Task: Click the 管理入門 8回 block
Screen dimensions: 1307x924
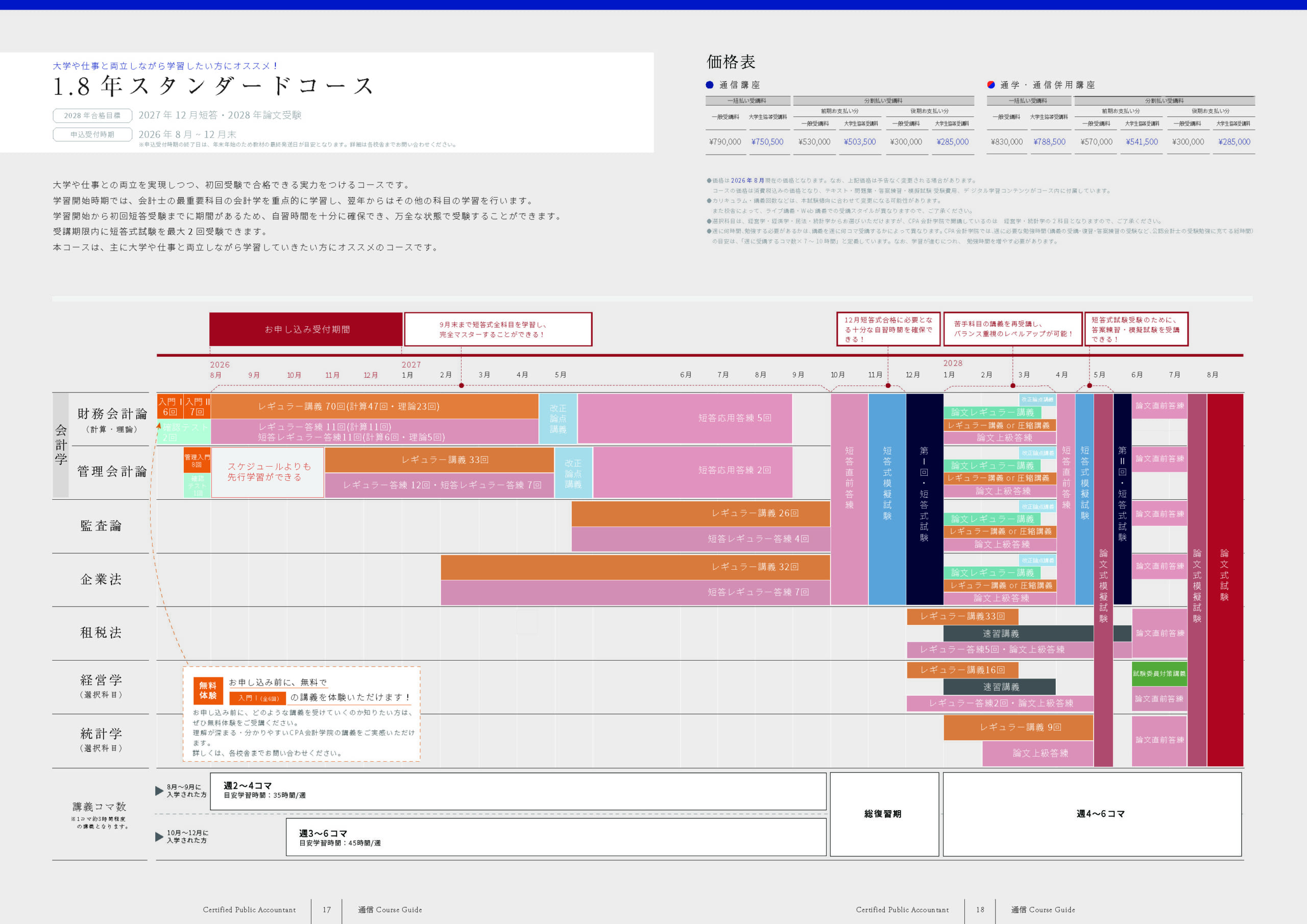Action: [197, 460]
